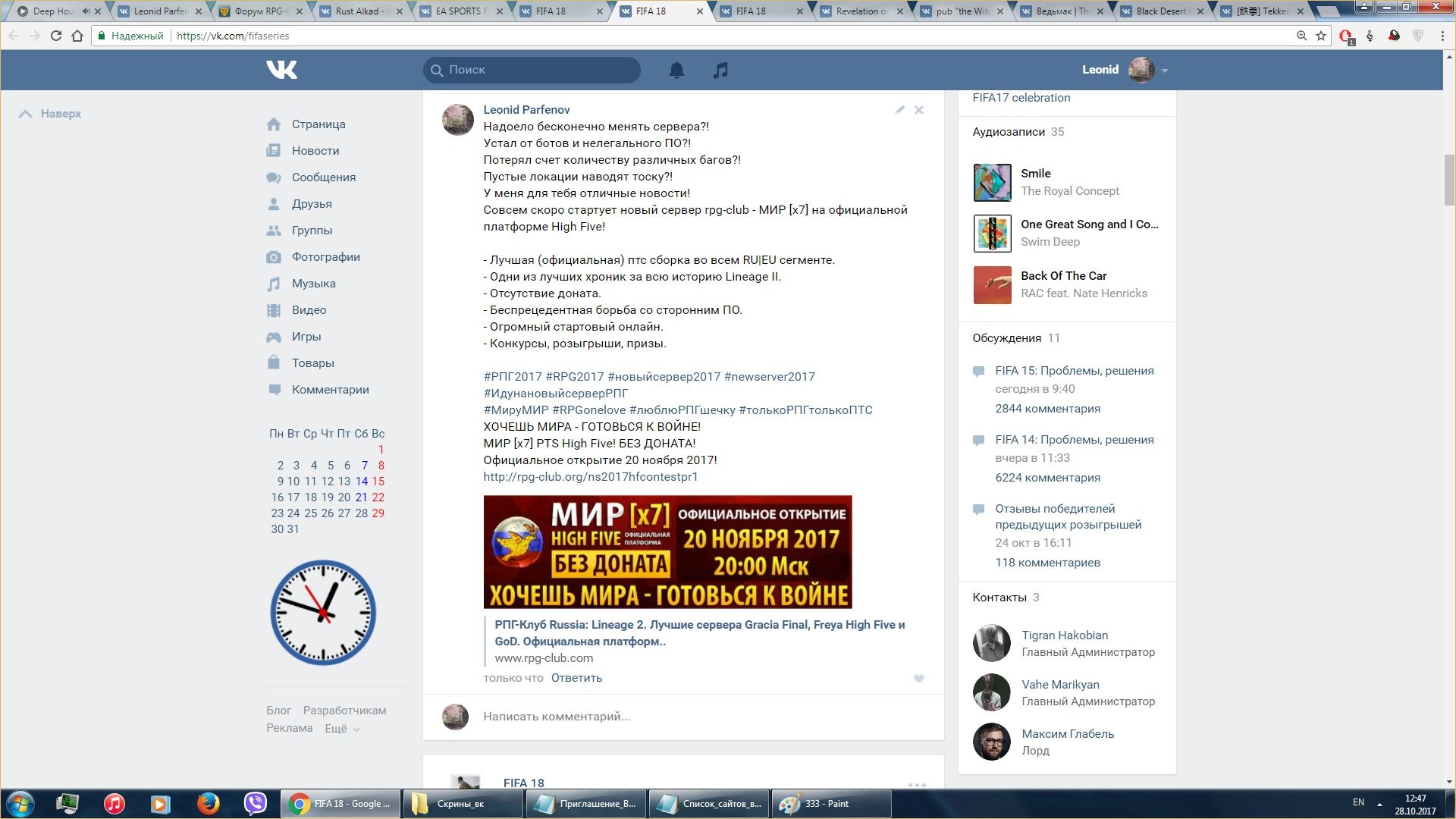The image size is (1456, 819).
Task: Click the Reload page icon
Action: tap(56, 36)
